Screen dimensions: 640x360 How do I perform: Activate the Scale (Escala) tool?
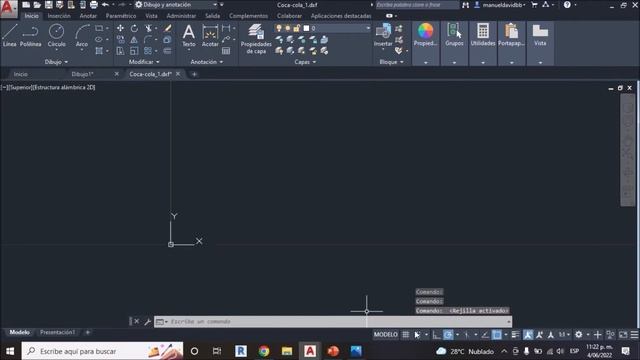(134, 51)
